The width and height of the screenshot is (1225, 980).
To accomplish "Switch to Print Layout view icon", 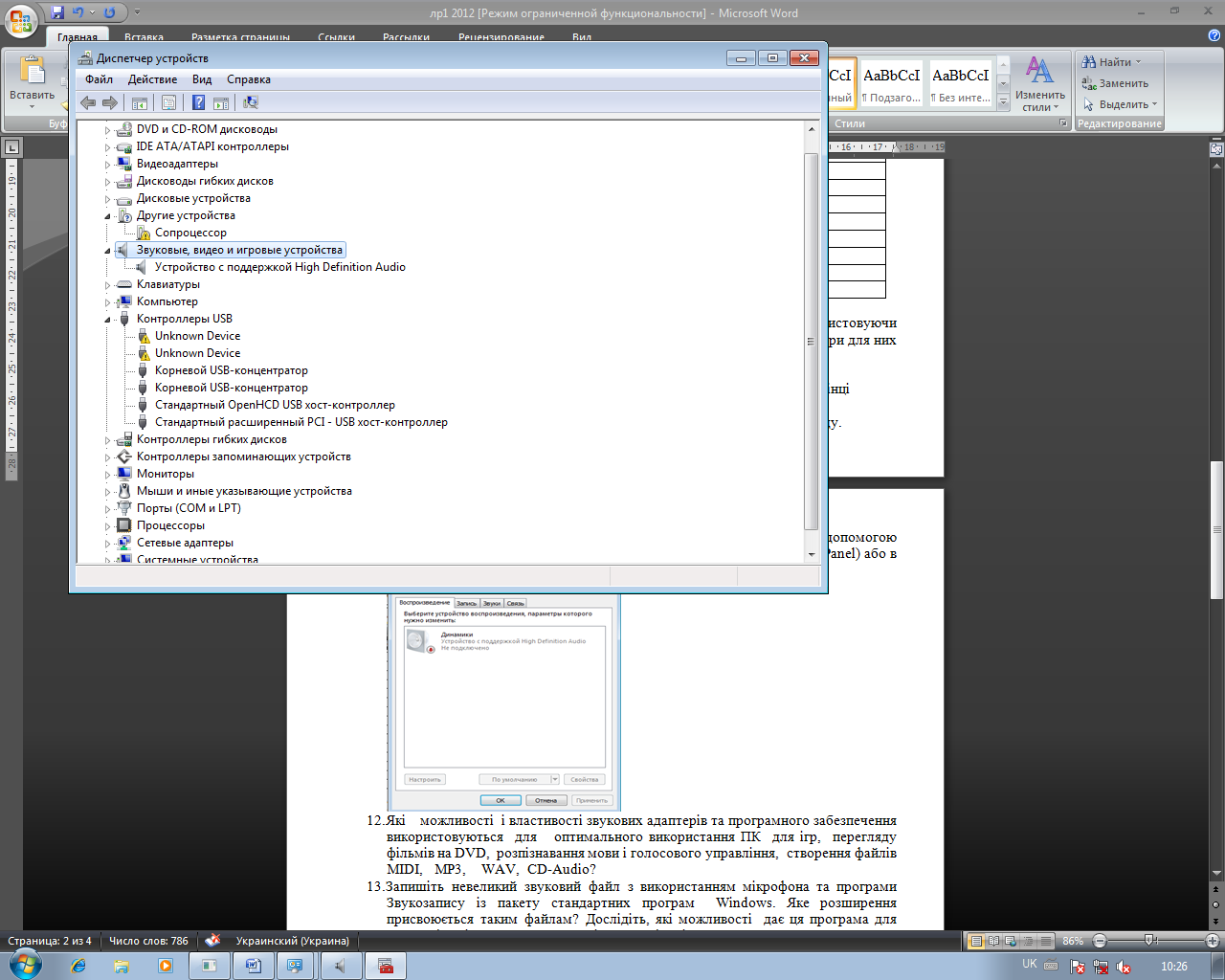I will click(976, 941).
